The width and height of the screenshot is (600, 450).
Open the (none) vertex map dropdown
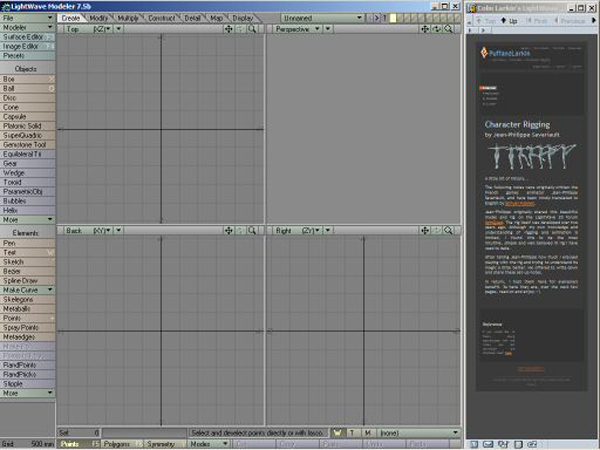[419, 433]
